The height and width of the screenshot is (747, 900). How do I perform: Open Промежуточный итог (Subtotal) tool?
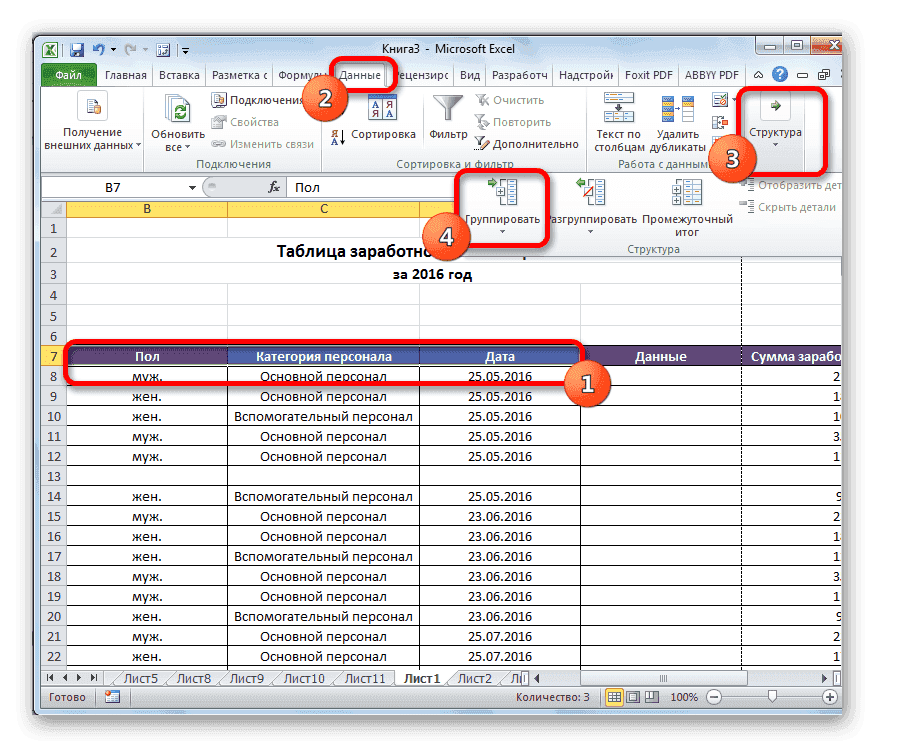click(x=685, y=192)
